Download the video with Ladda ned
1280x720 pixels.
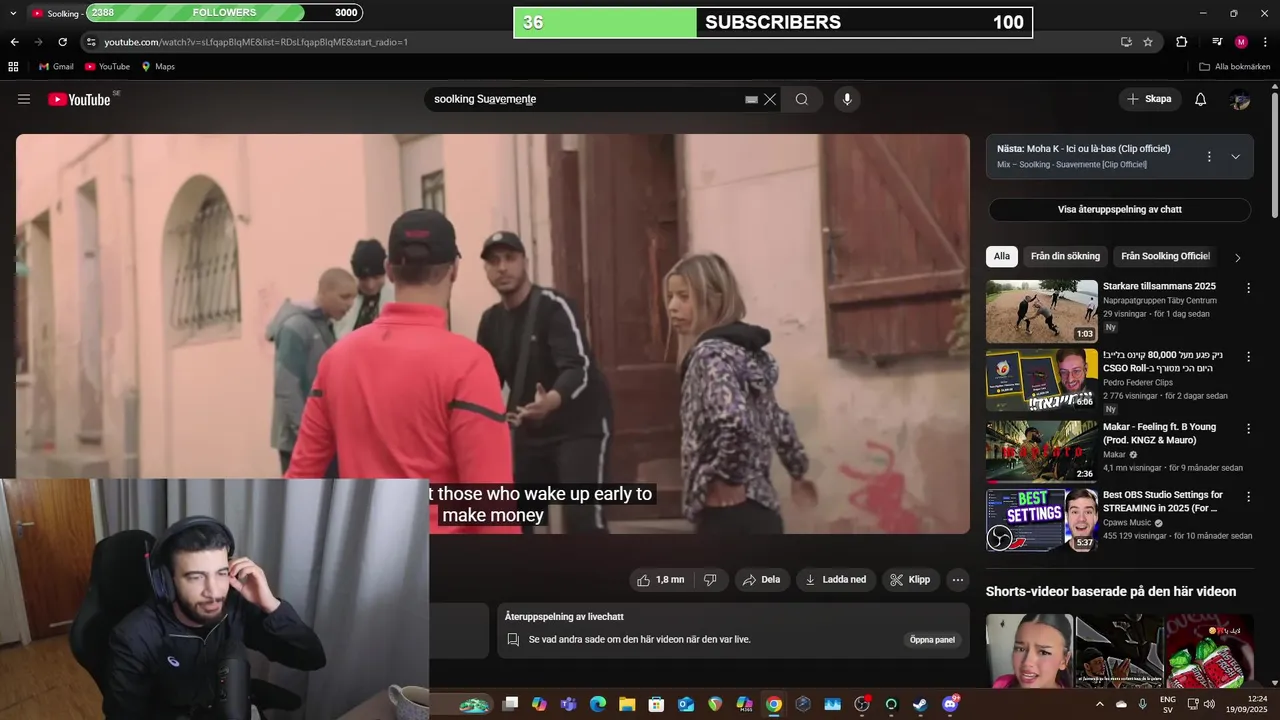[x=836, y=580]
